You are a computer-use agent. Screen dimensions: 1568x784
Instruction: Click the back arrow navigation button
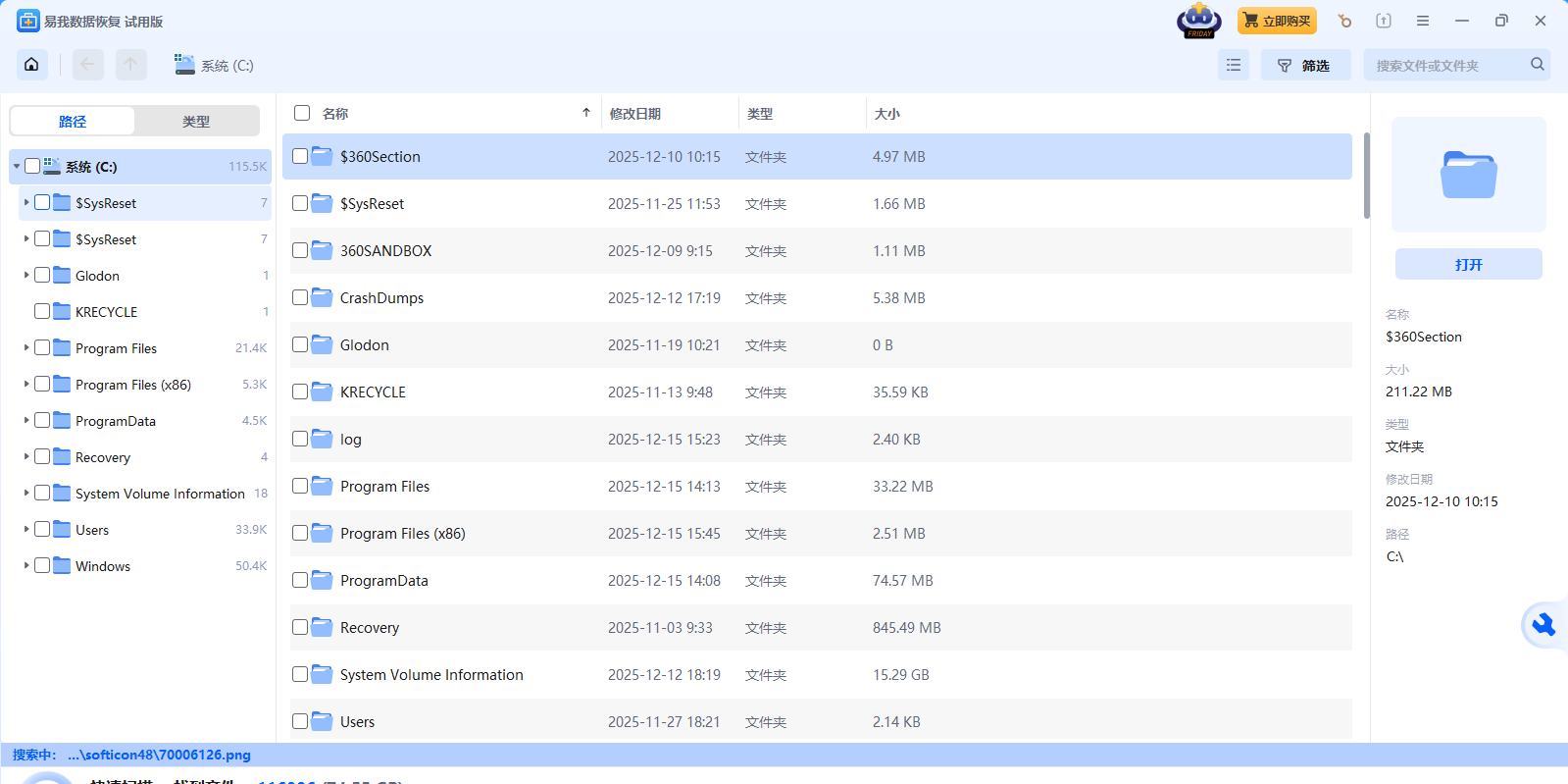point(87,65)
